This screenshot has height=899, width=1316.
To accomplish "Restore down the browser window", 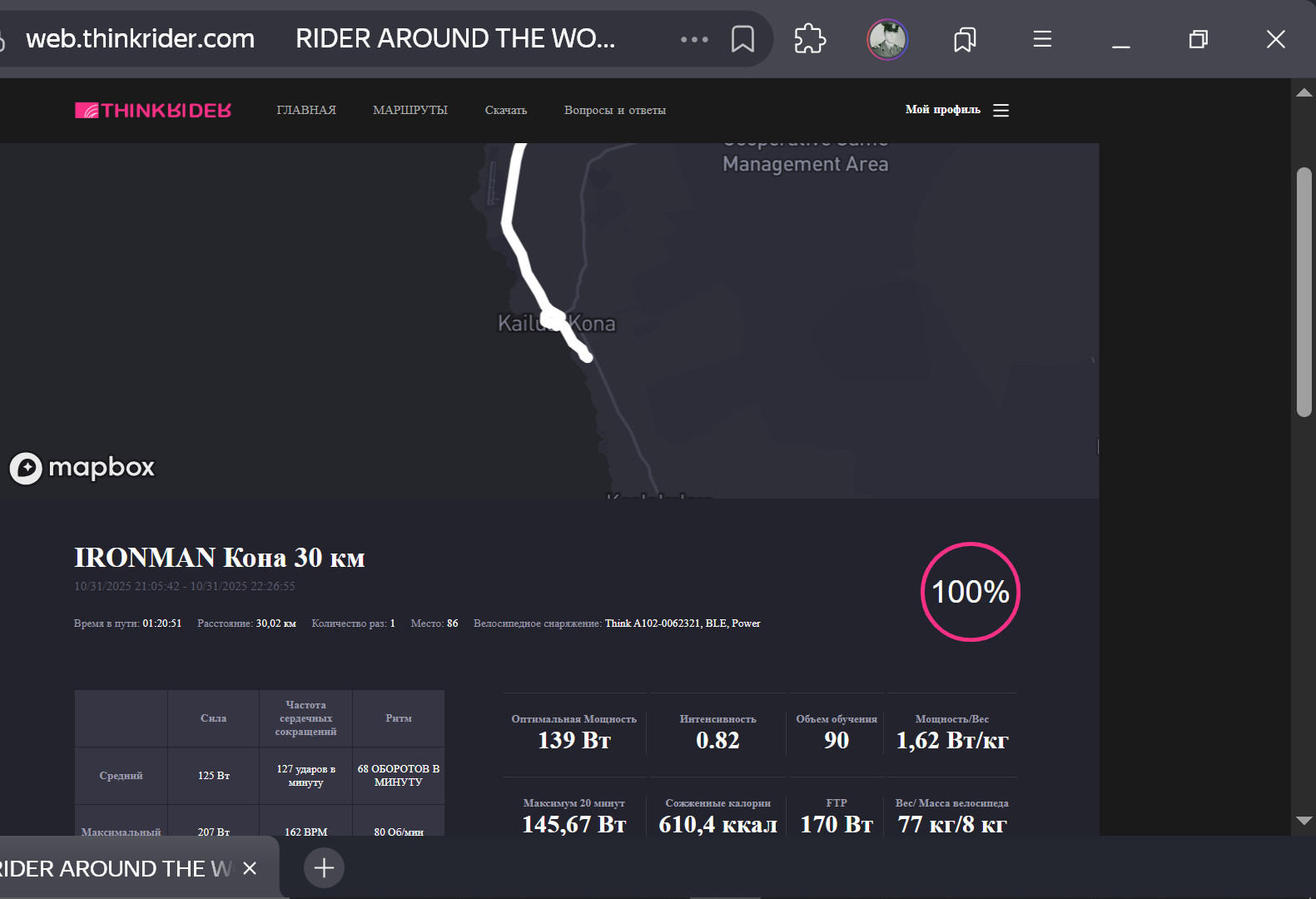I will click(1198, 39).
